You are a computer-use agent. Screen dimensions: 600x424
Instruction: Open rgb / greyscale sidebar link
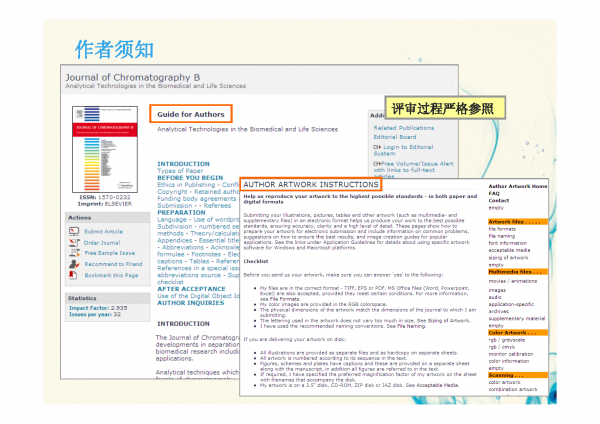tap(507, 340)
